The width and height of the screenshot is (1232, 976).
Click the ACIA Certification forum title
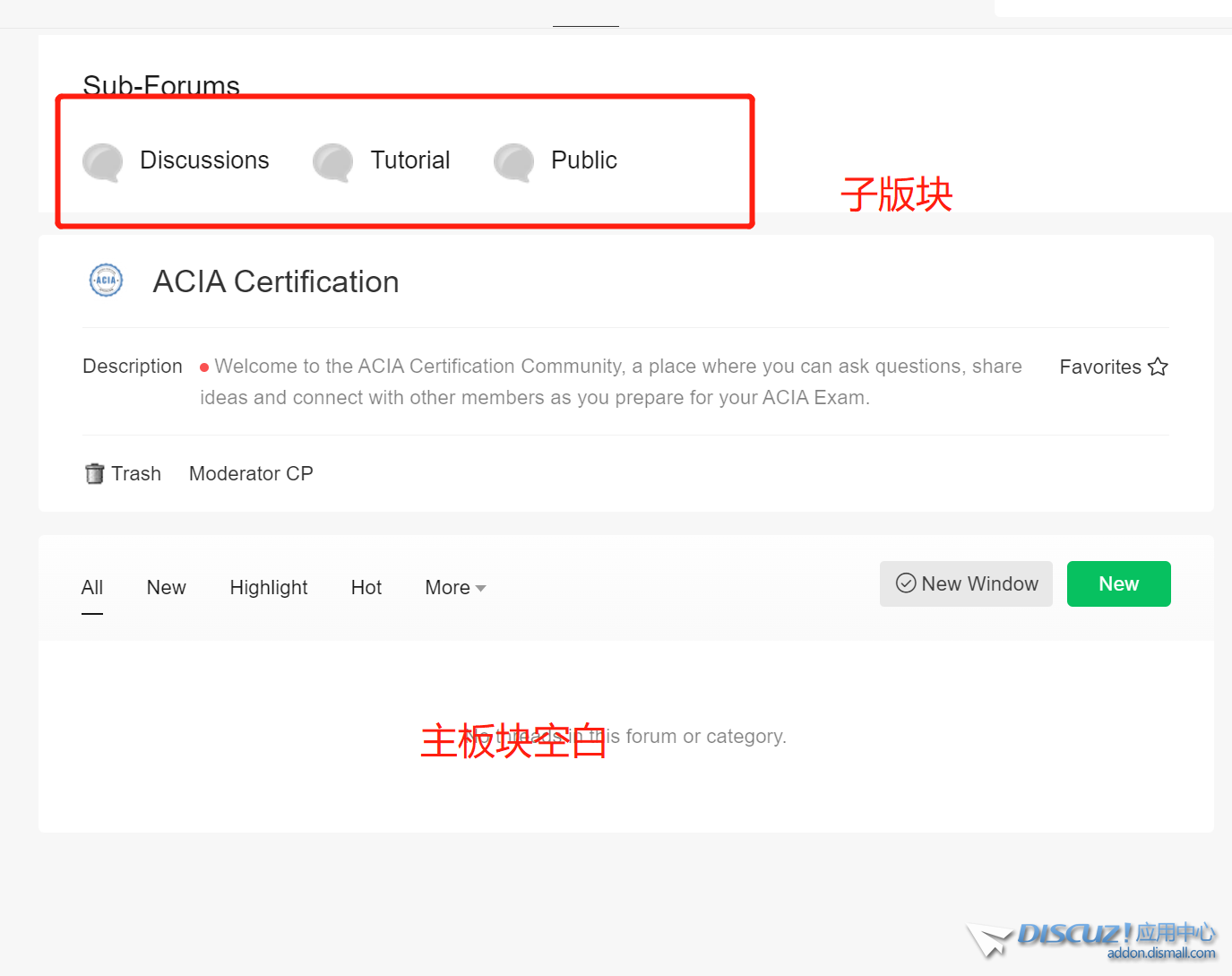(275, 281)
